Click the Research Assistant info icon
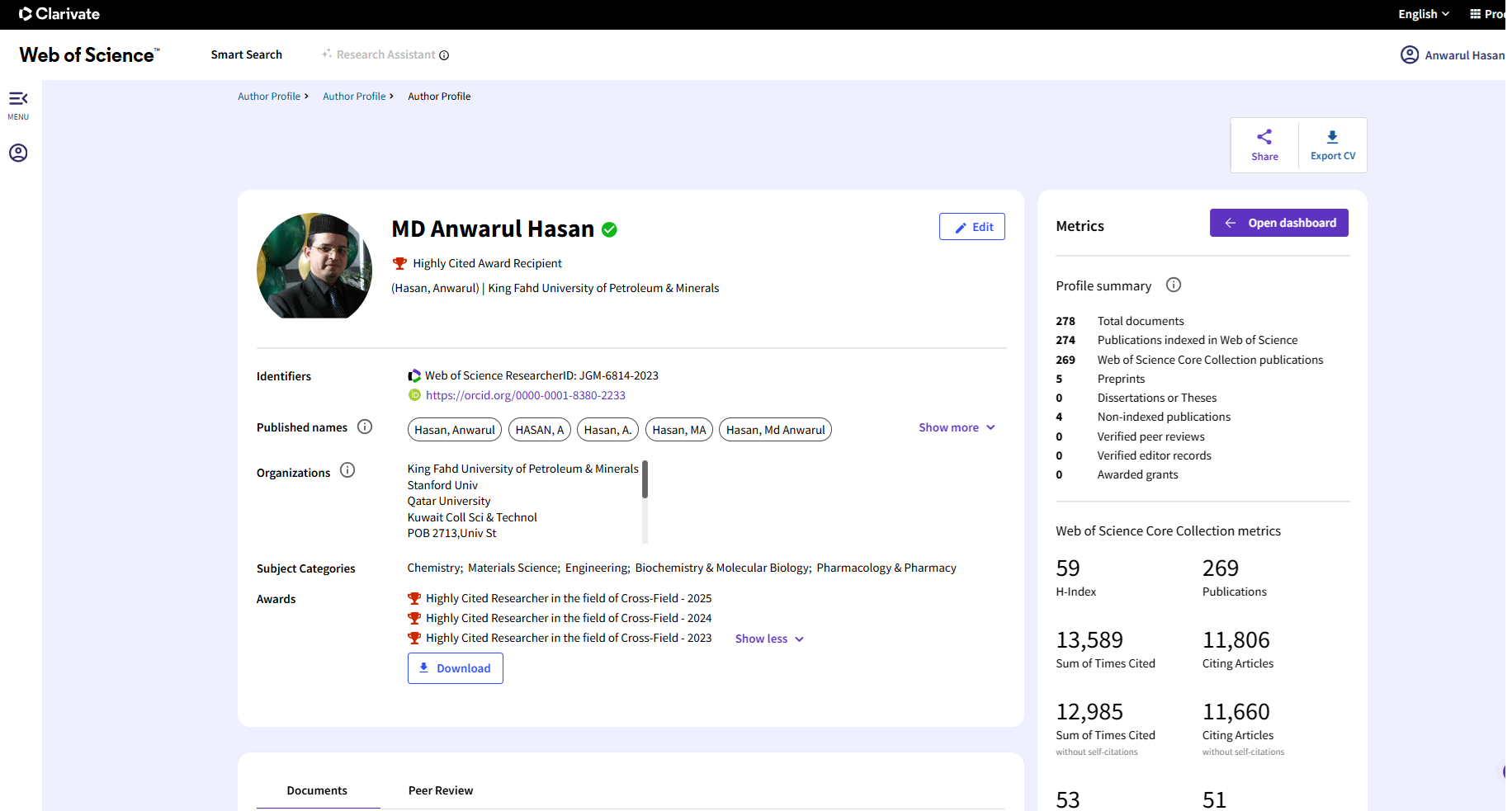 tap(444, 55)
